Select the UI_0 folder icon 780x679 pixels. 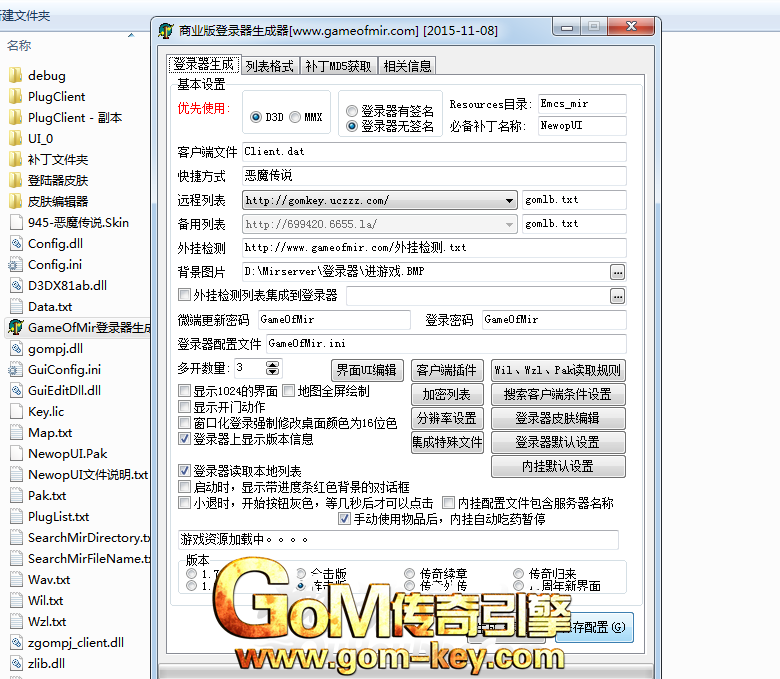16,138
